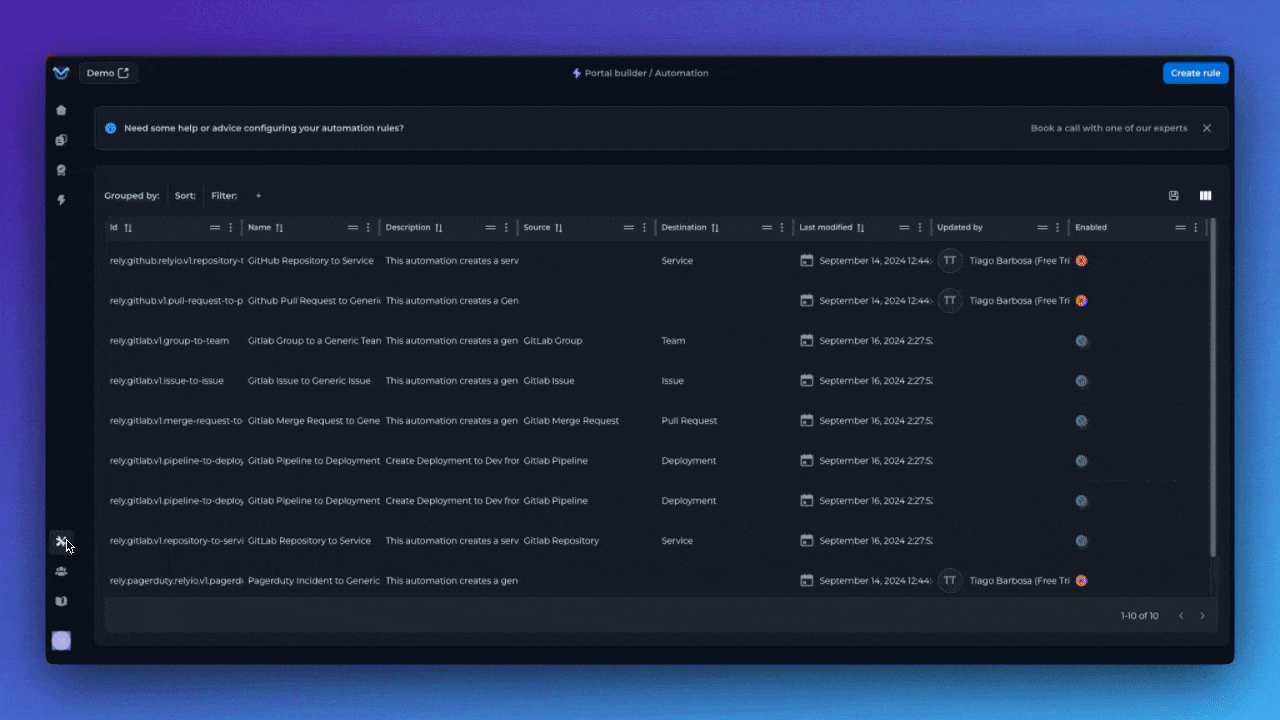Open the Name column three-dot menu
The image size is (1280, 720).
[x=368, y=228]
